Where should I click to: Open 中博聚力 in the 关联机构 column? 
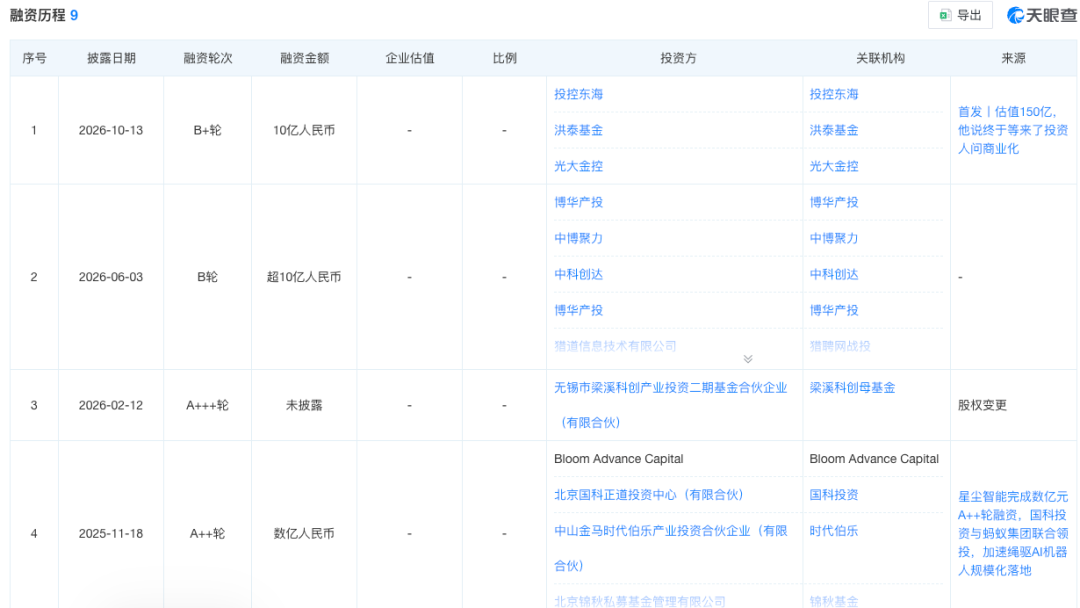pos(833,238)
